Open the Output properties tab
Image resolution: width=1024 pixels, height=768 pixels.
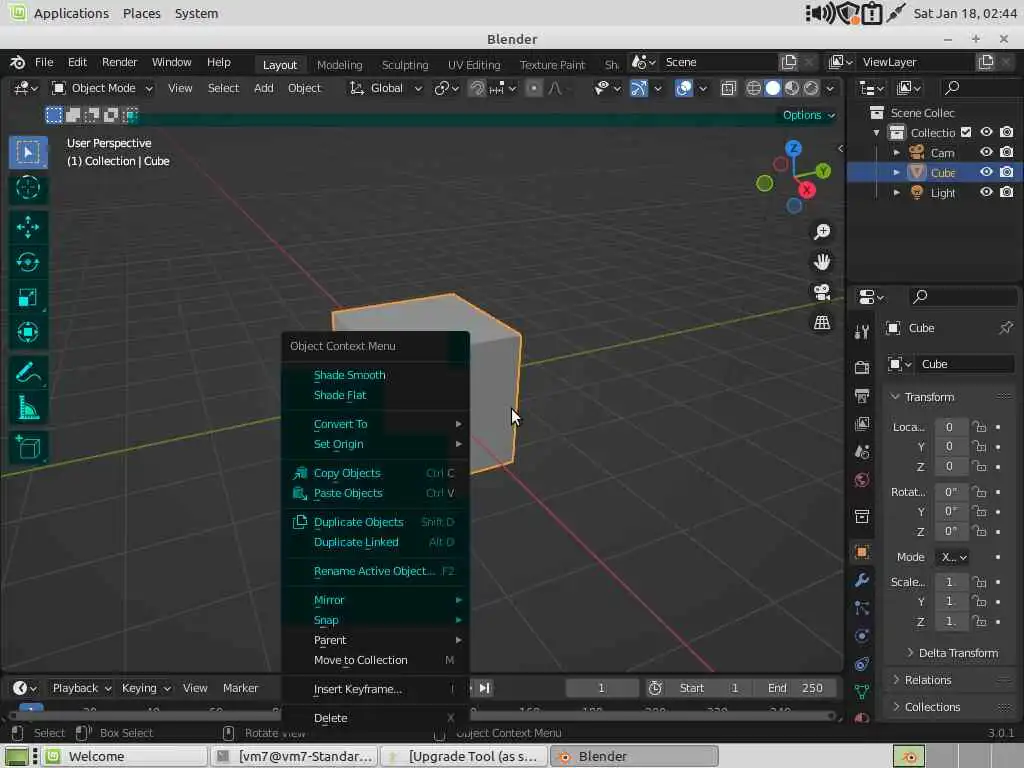861,396
